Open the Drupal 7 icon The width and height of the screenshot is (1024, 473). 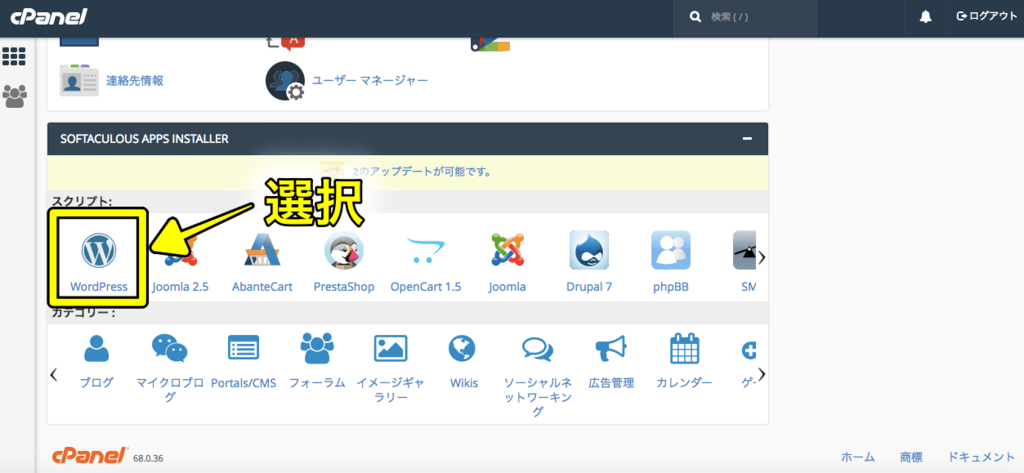[x=589, y=250]
